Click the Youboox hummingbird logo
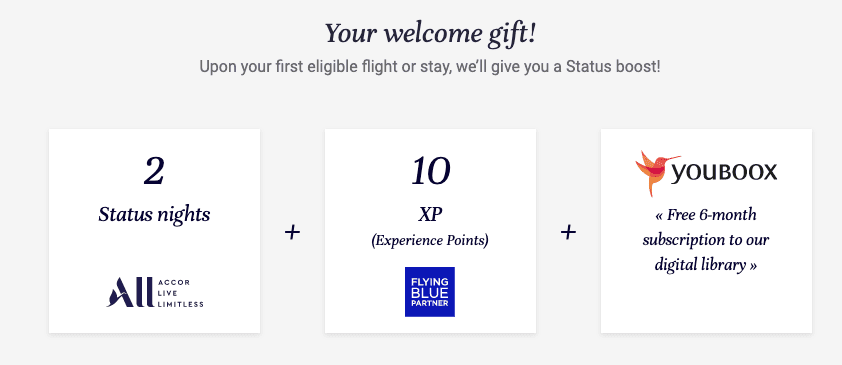The height and width of the screenshot is (365, 842). click(x=650, y=173)
